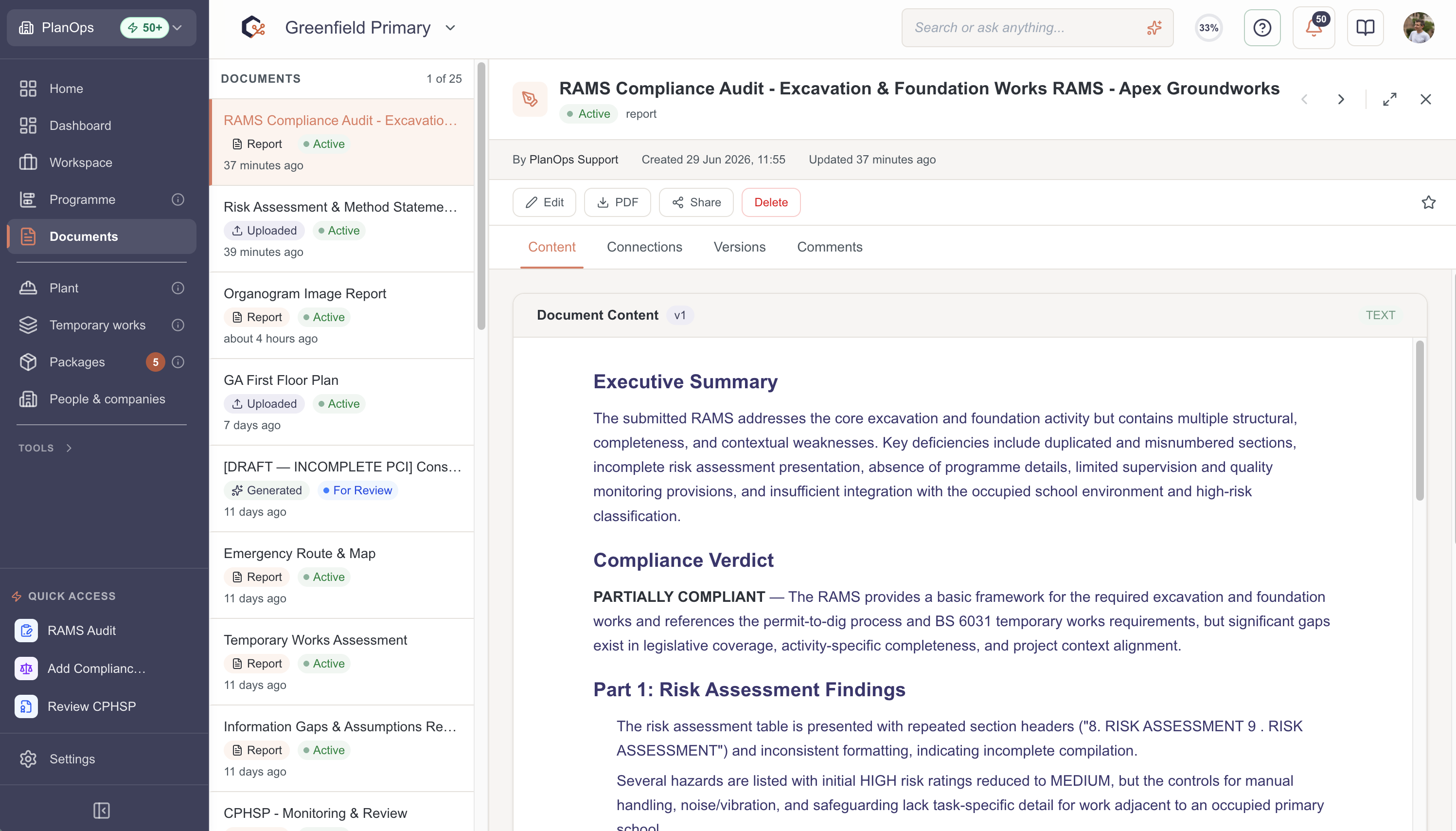
Task: Open the Plant section
Action: point(102,288)
